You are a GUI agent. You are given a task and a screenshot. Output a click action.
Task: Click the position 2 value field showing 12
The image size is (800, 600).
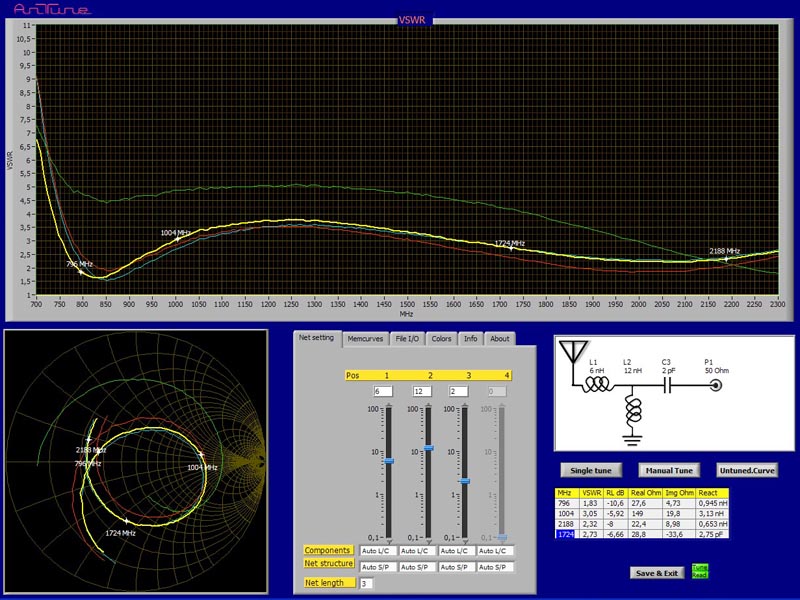(422, 391)
